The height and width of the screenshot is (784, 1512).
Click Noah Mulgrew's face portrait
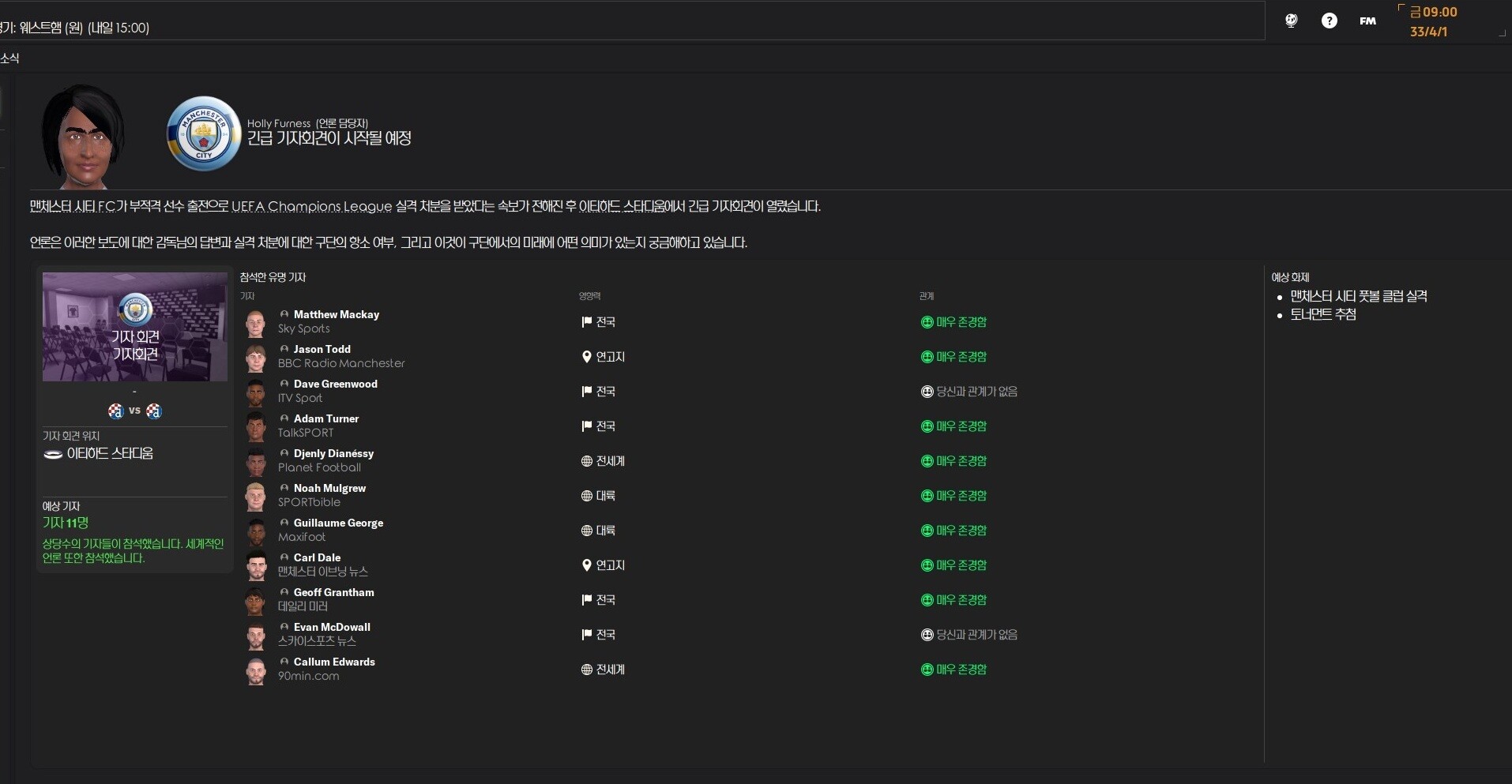click(255, 497)
